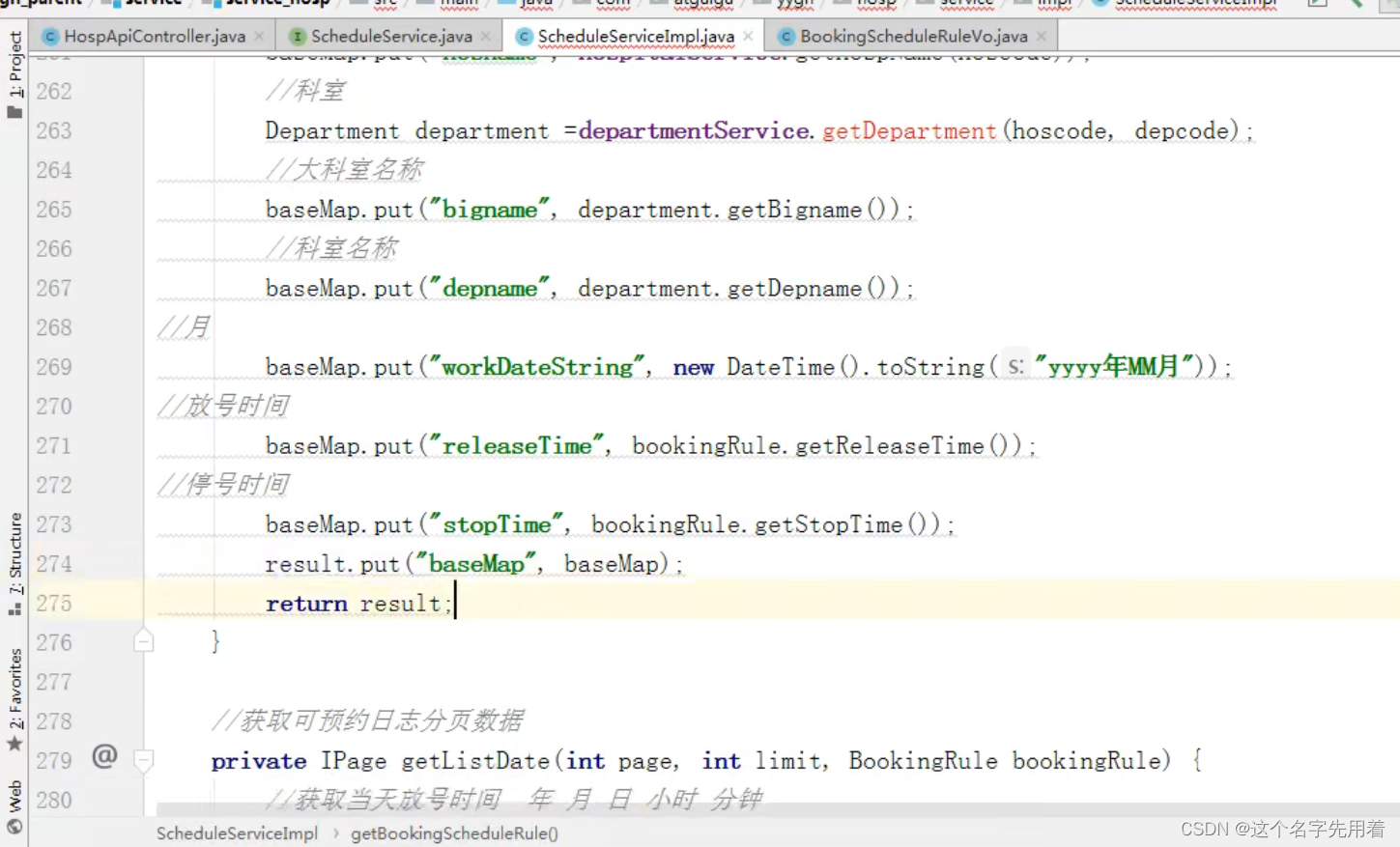Toggle the Favorites tool window
1400x847 pixels.
click(x=14, y=690)
